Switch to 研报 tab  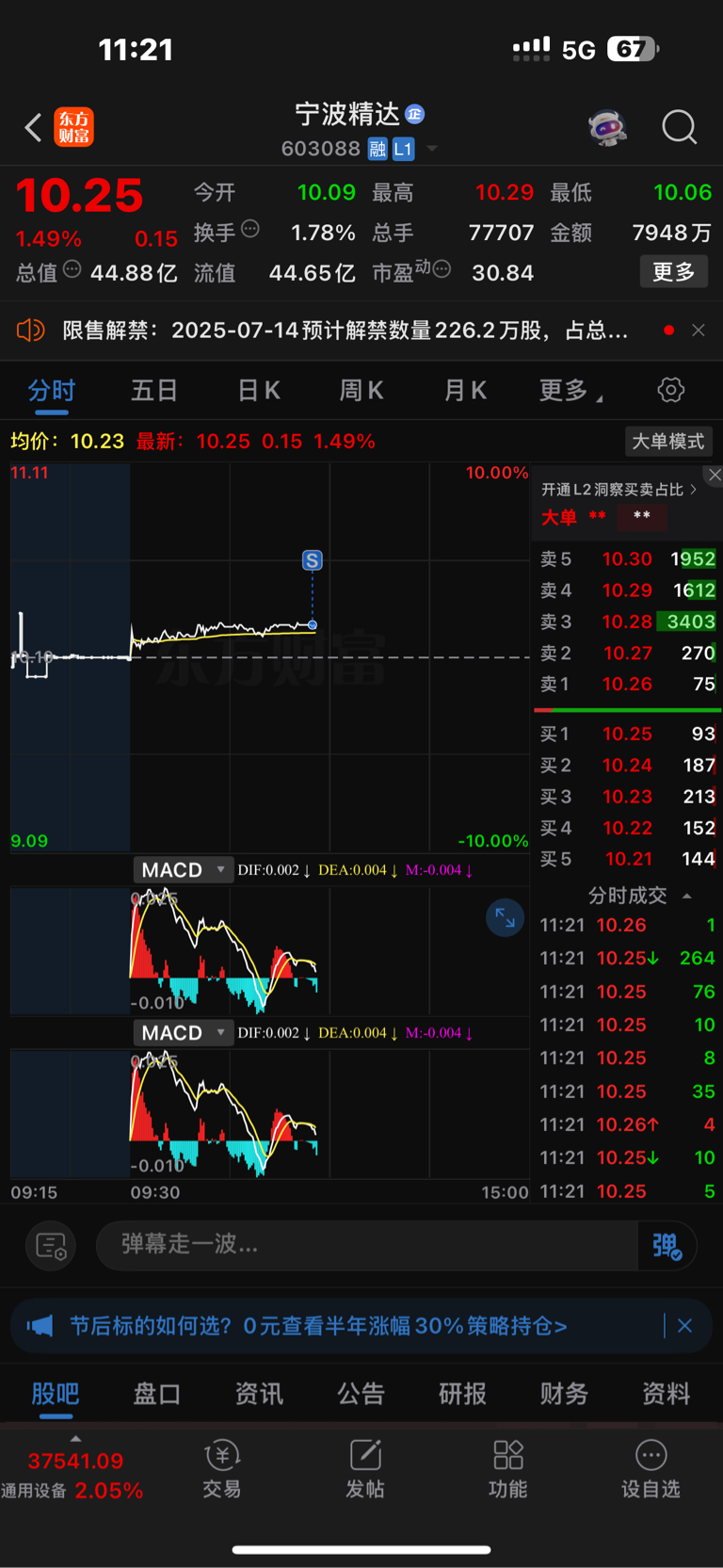(x=462, y=1394)
